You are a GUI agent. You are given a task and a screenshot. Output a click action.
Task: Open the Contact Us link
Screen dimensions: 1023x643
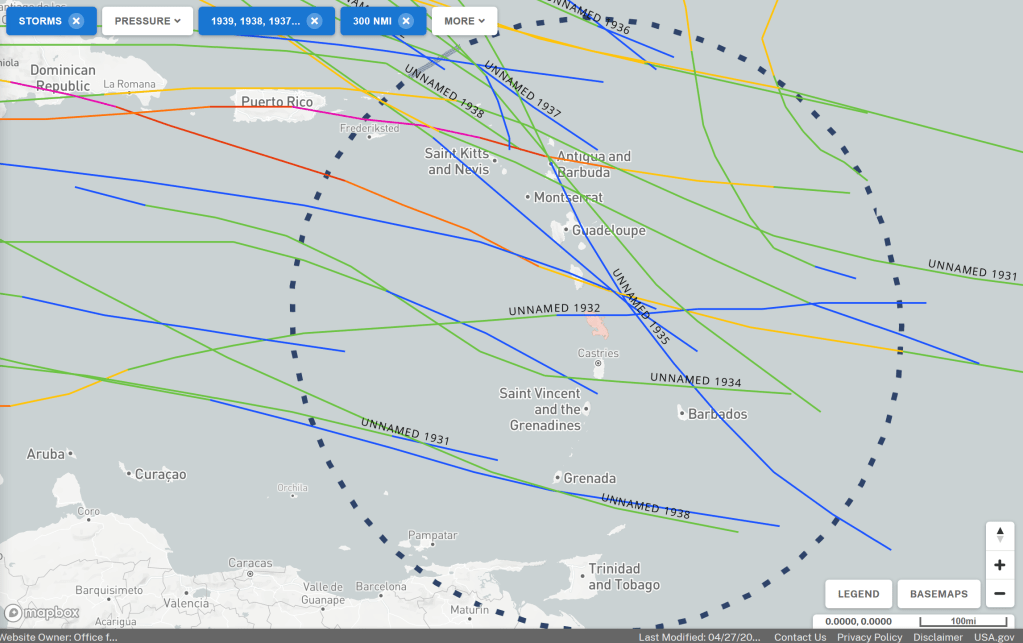800,637
